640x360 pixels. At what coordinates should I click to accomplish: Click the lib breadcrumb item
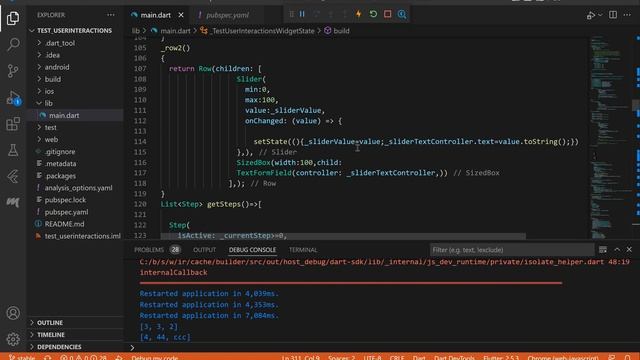click(x=136, y=31)
